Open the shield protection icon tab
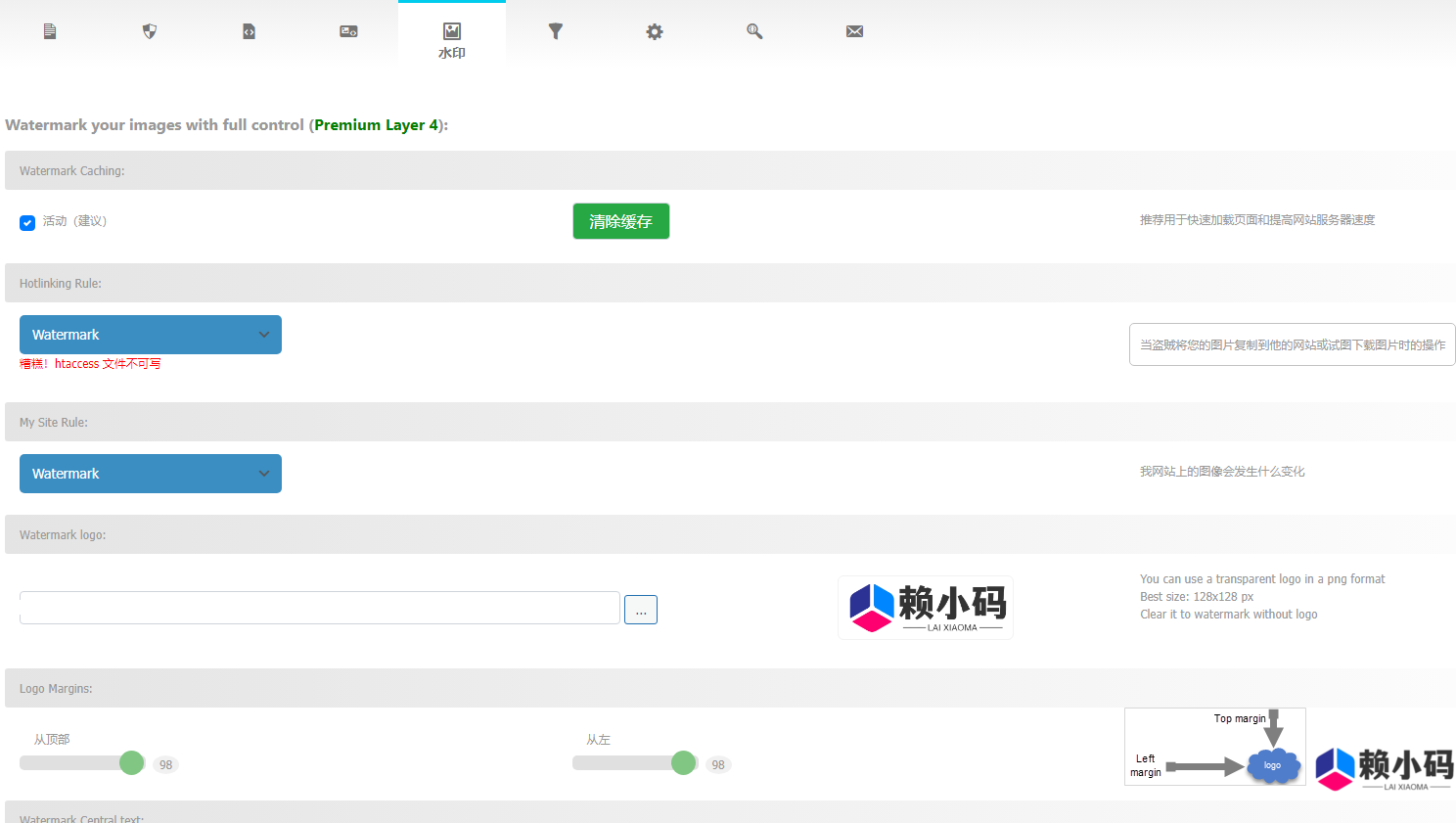Screen dimensions: 1456x823 point(150,31)
